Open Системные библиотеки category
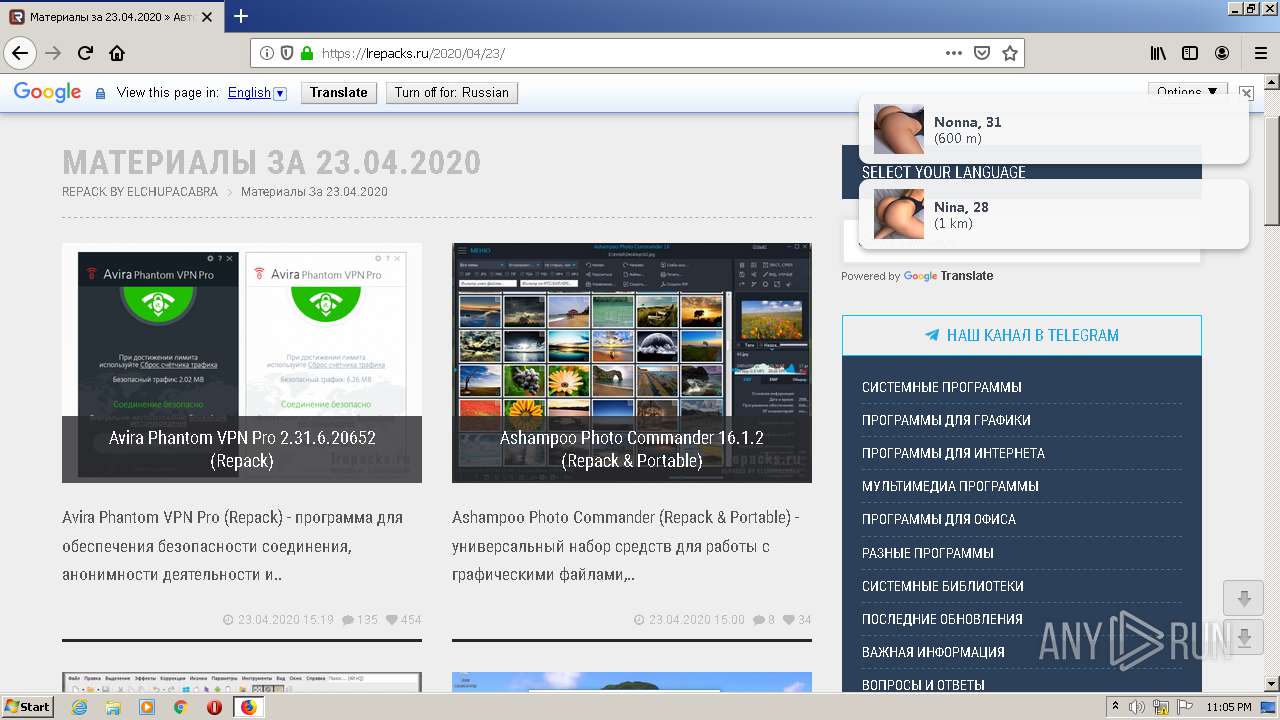The width and height of the screenshot is (1280, 720). 943,586
